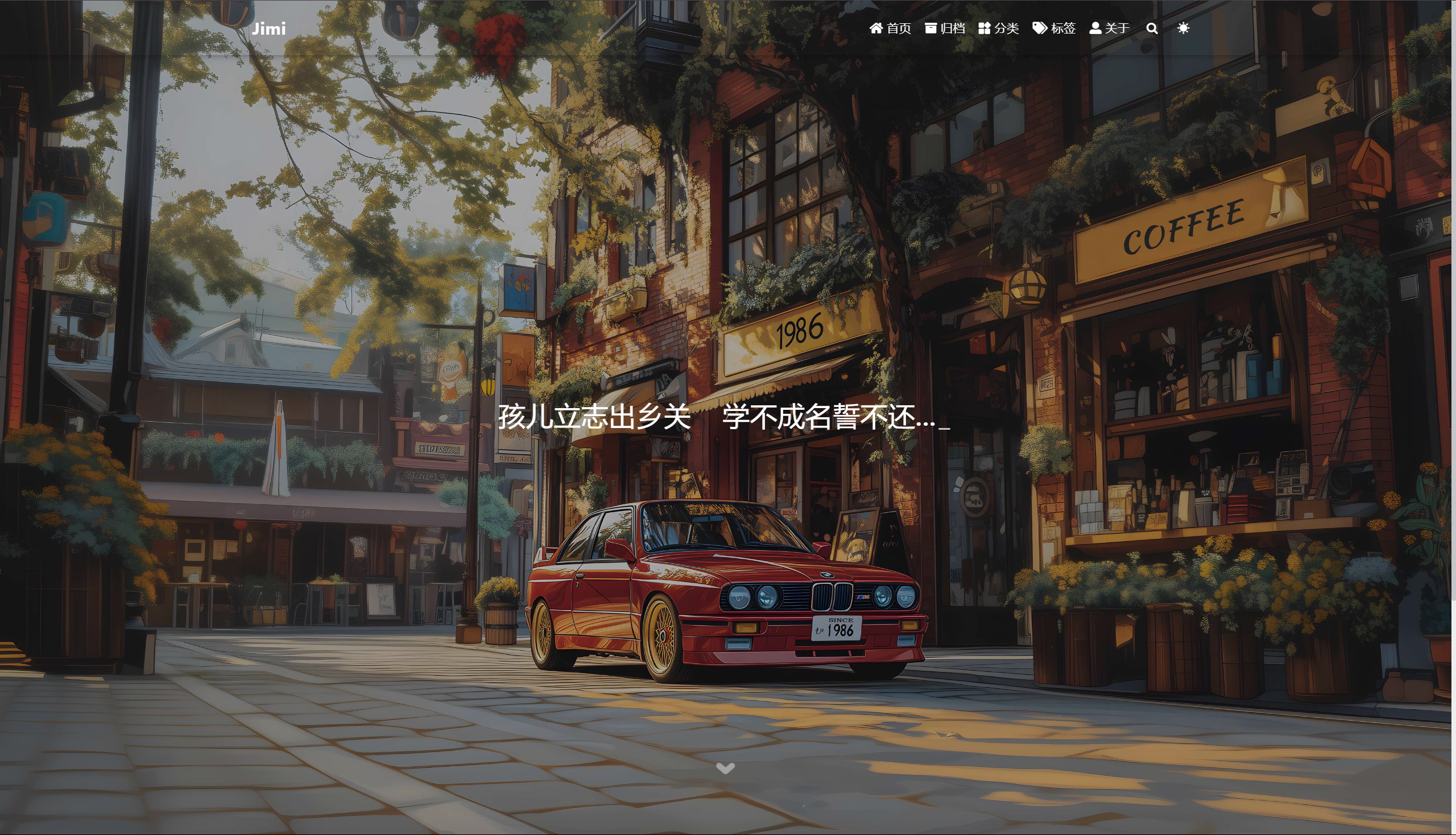The image size is (1456, 835).
Task: Click the person icon beside 关于
Action: point(1095,28)
